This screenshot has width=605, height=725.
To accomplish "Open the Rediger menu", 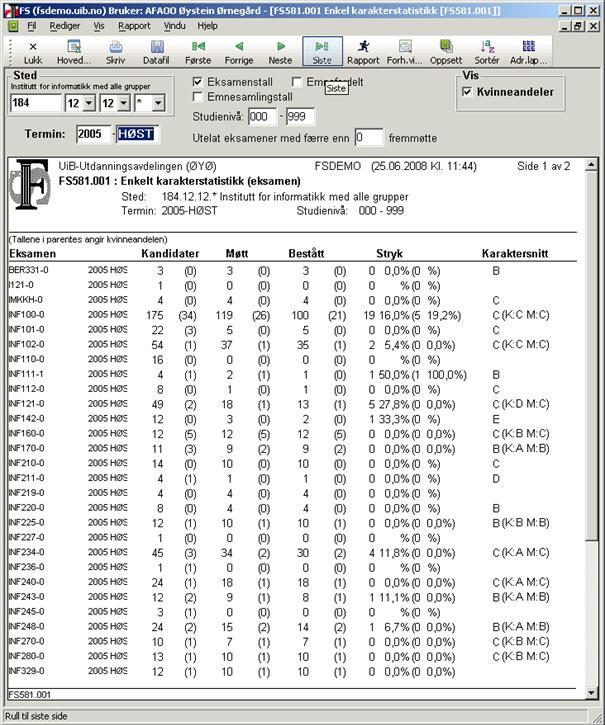I will click(65, 26).
